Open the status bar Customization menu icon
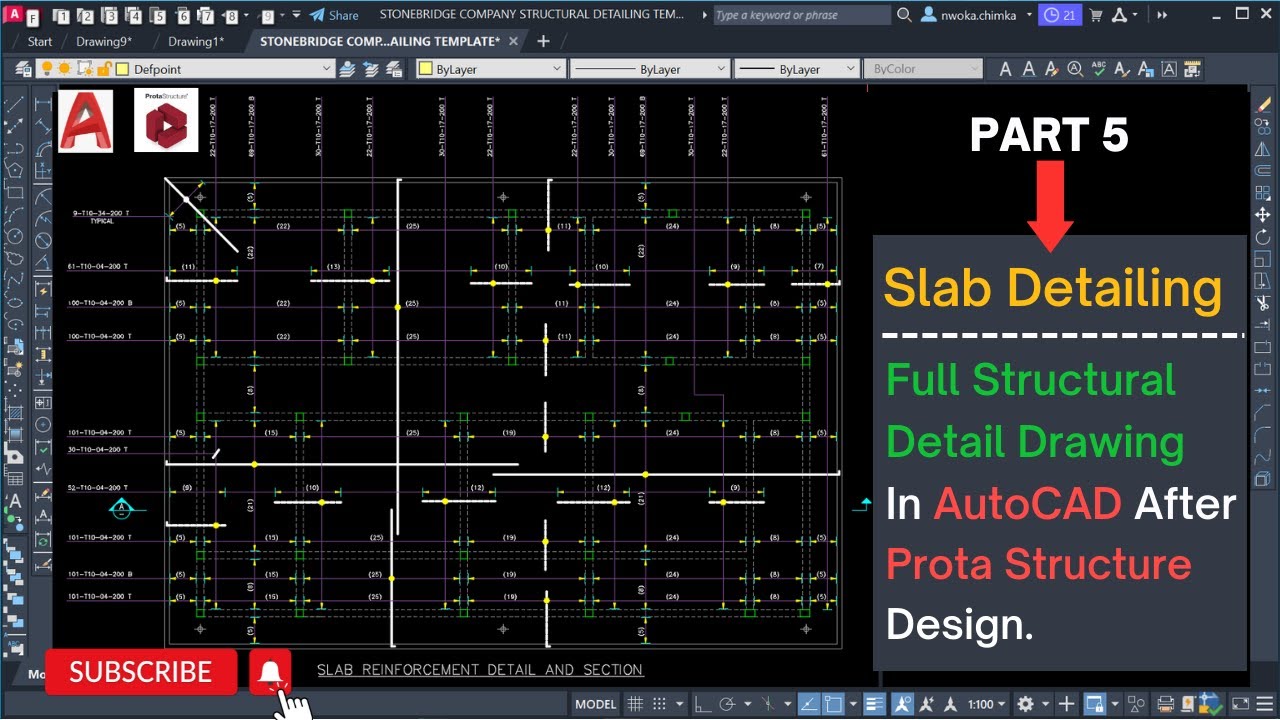The image size is (1280, 720). (1265, 704)
